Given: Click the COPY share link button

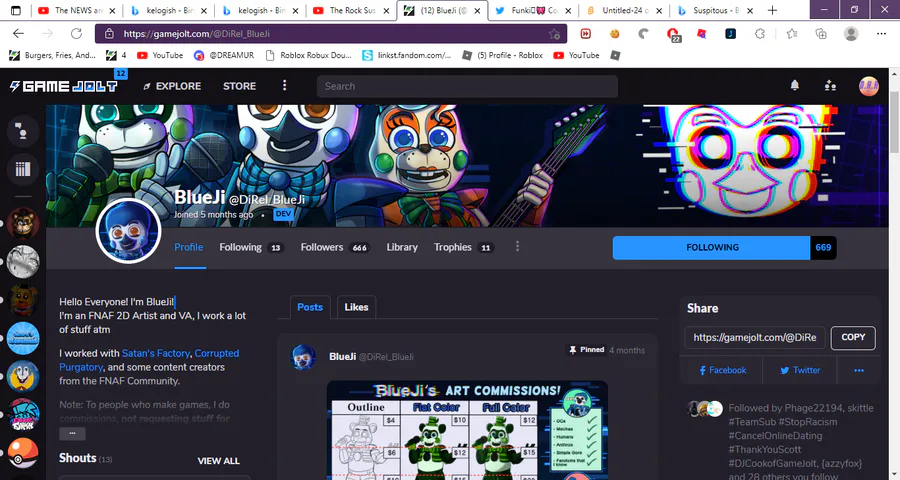Looking at the screenshot, I should click(853, 338).
